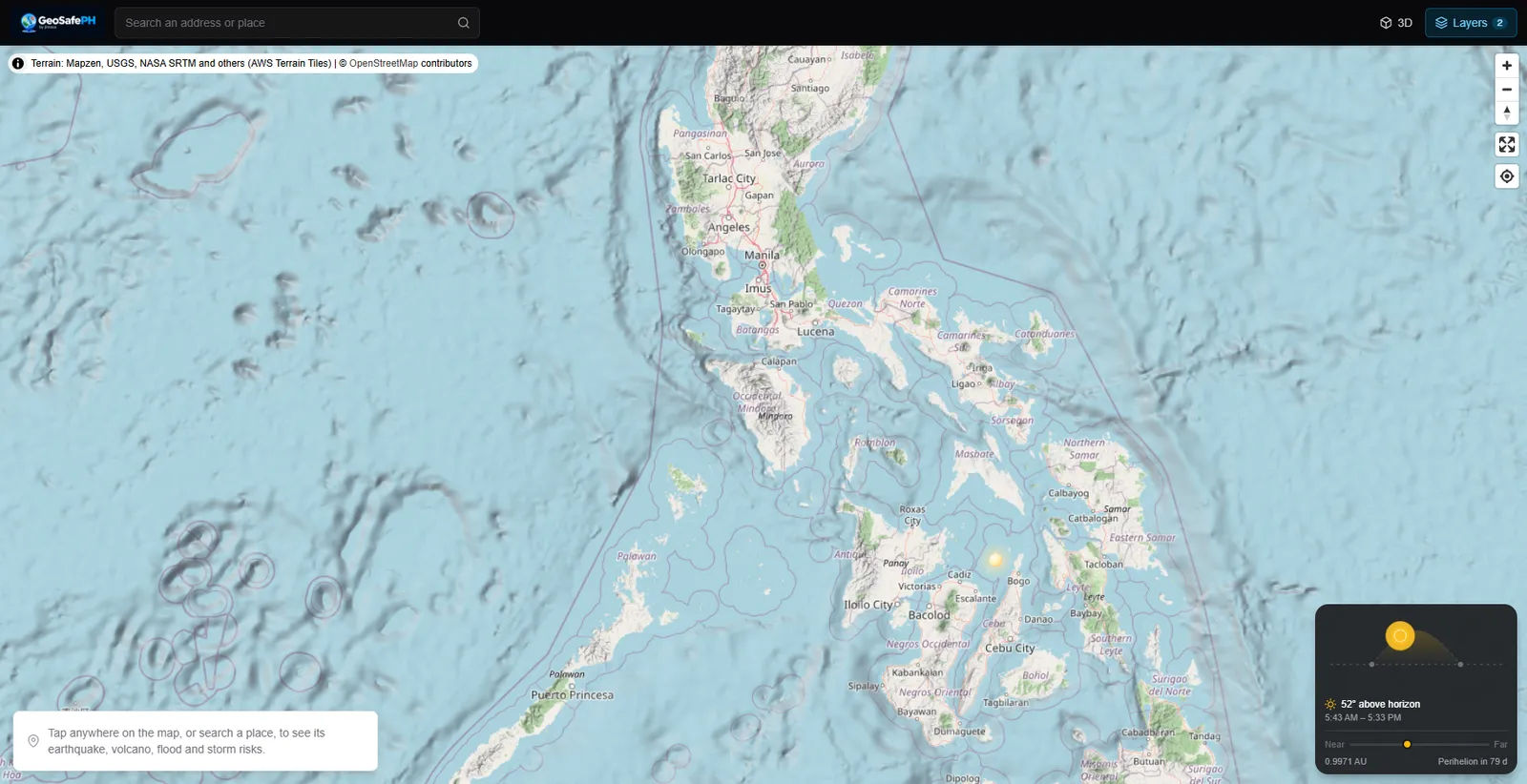This screenshot has width=1527, height=784.
Task: Click the 'Tap anywhere on the map' hint text
Action: (x=186, y=741)
